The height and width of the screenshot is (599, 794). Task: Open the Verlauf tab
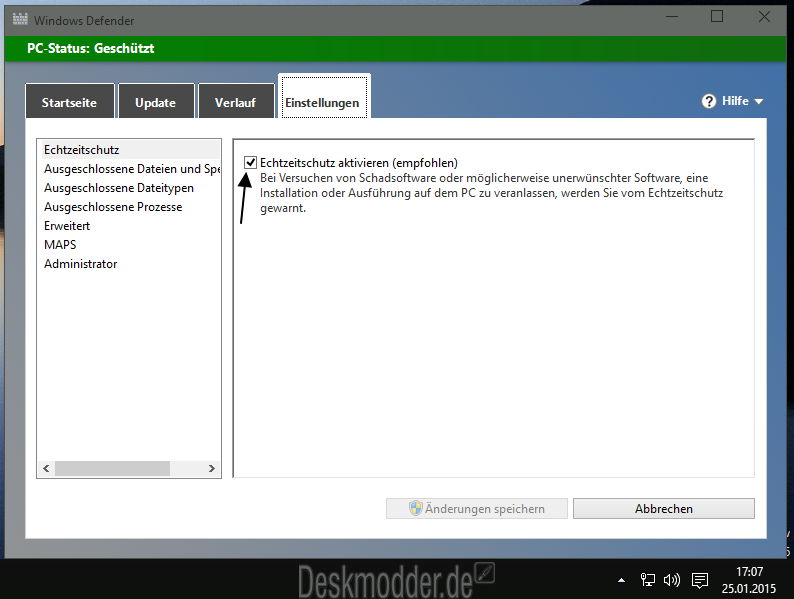click(x=235, y=102)
